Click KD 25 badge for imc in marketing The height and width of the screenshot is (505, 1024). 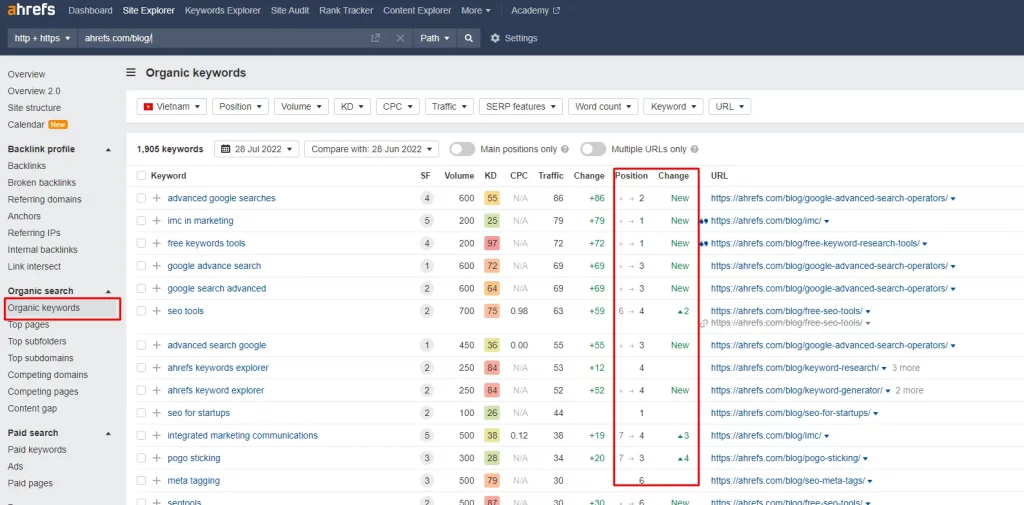coord(492,221)
